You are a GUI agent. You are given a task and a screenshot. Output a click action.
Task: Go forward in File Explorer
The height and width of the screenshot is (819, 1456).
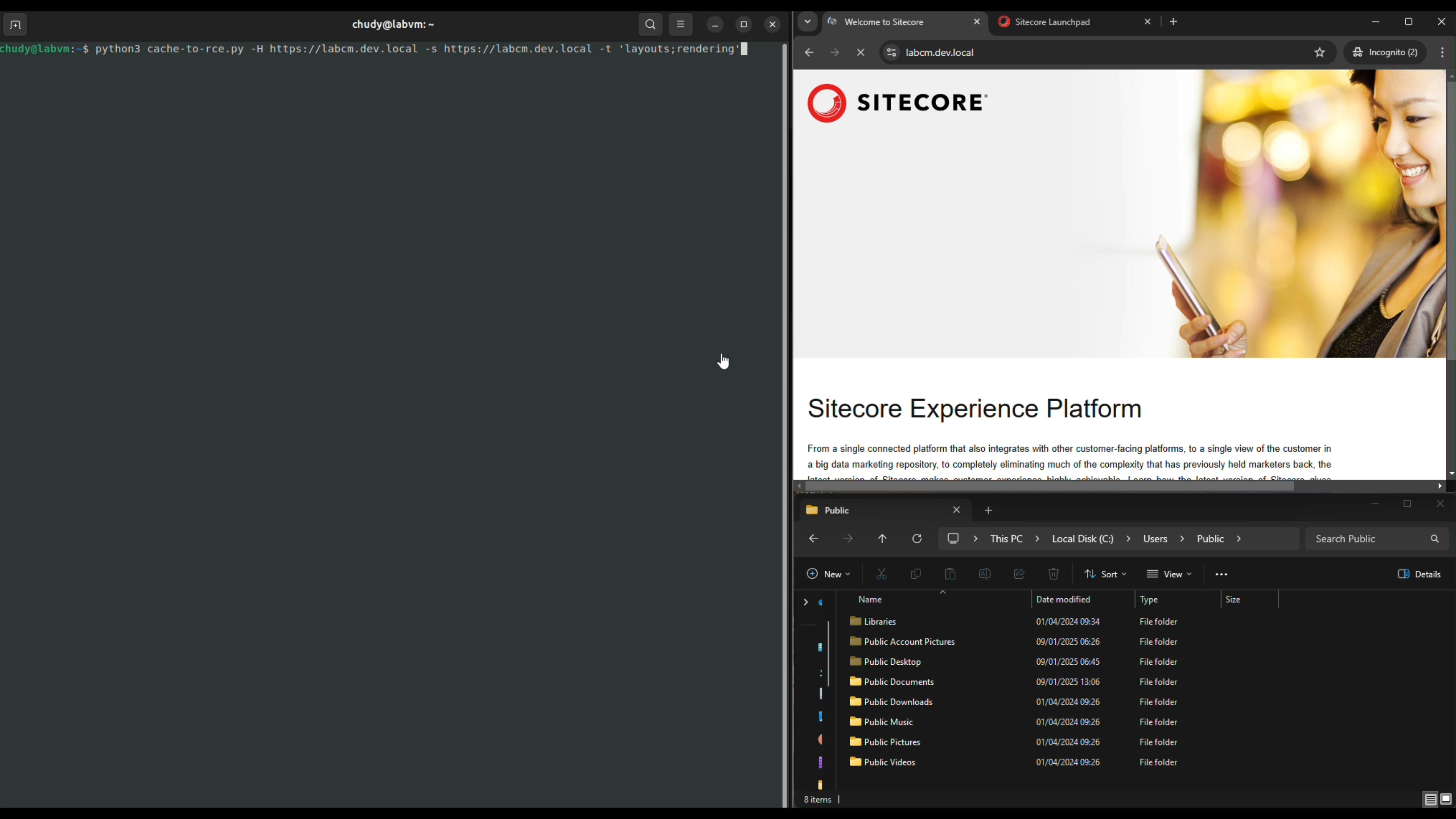pos(848,539)
